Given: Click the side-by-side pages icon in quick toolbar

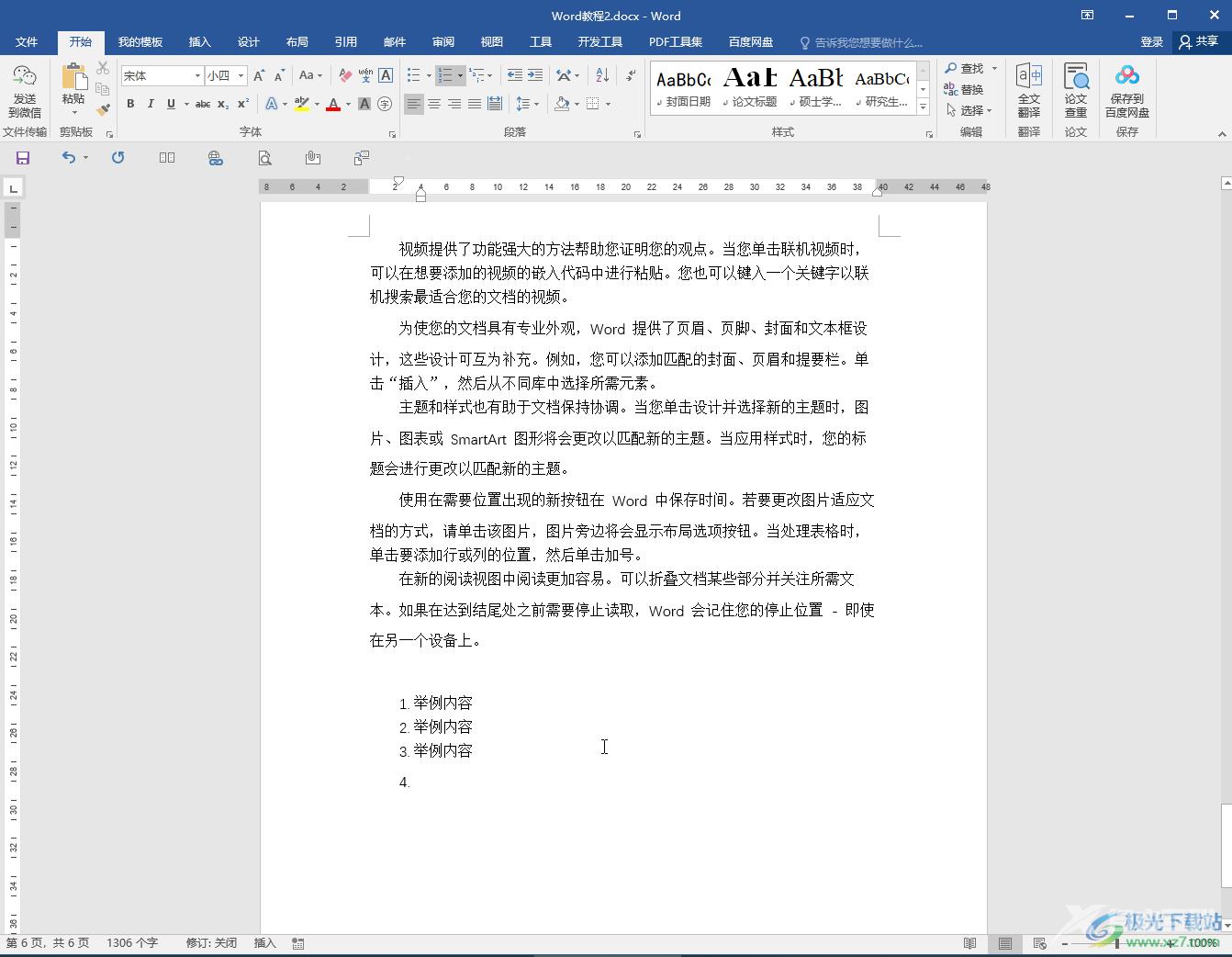Looking at the screenshot, I should pyautogui.click(x=167, y=158).
